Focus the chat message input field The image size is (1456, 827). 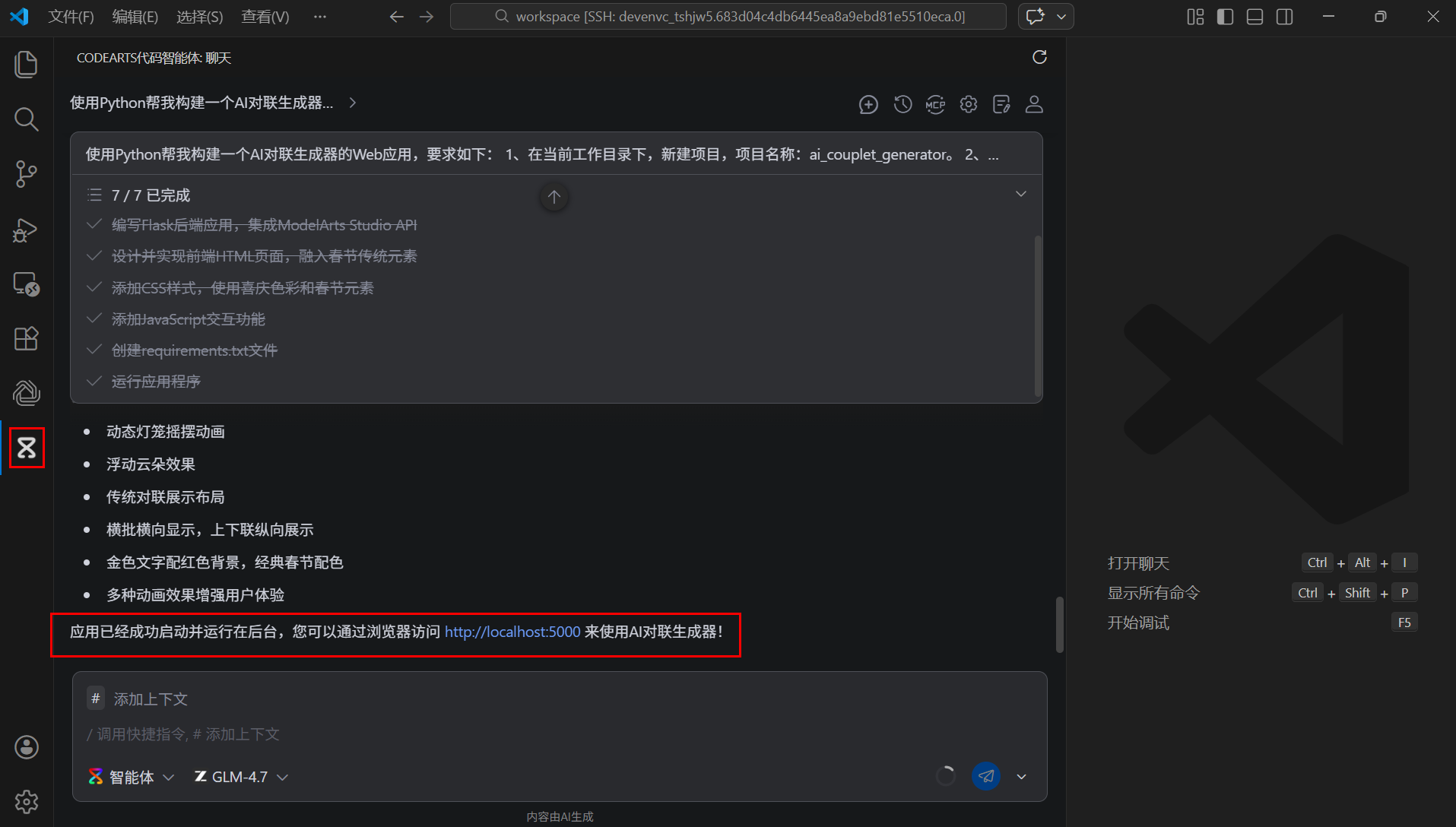[559, 734]
